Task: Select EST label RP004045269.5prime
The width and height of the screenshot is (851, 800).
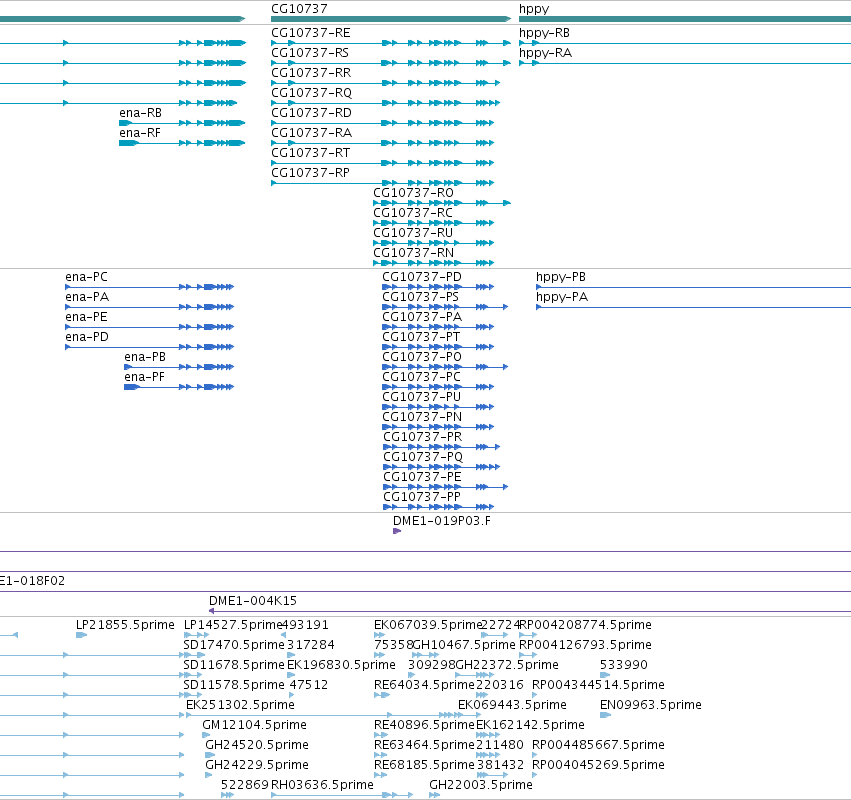Action: (598, 765)
